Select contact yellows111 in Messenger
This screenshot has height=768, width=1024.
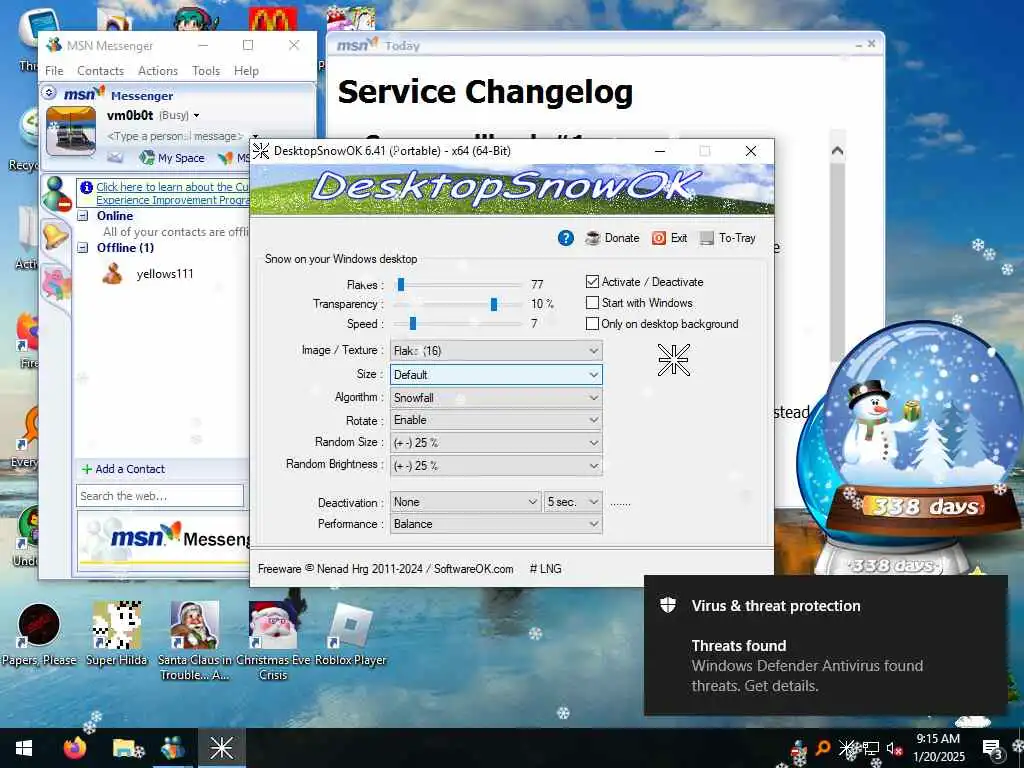click(x=148, y=274)
